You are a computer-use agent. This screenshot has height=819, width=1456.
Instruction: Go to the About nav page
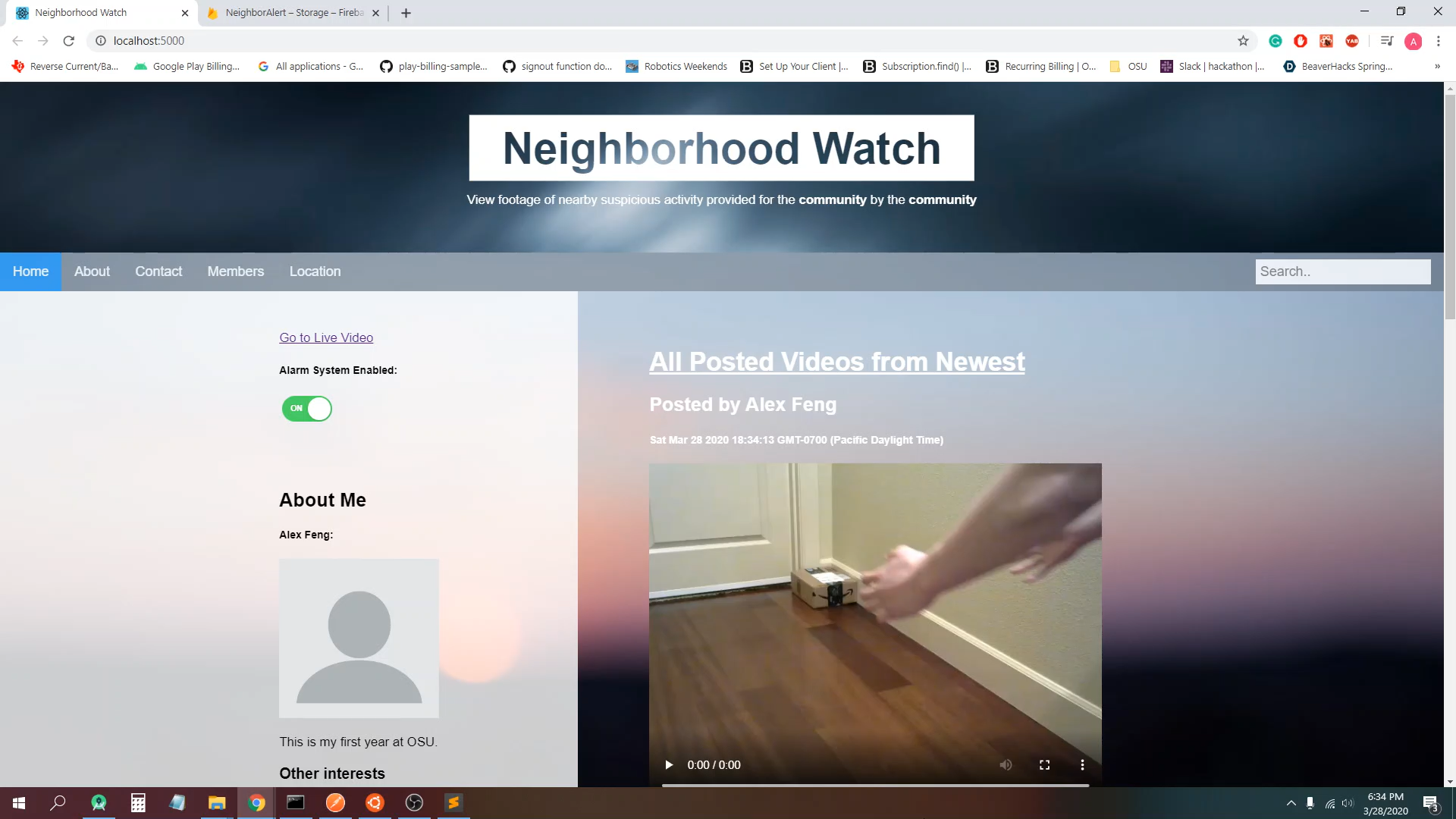click(x=92, y=271)
